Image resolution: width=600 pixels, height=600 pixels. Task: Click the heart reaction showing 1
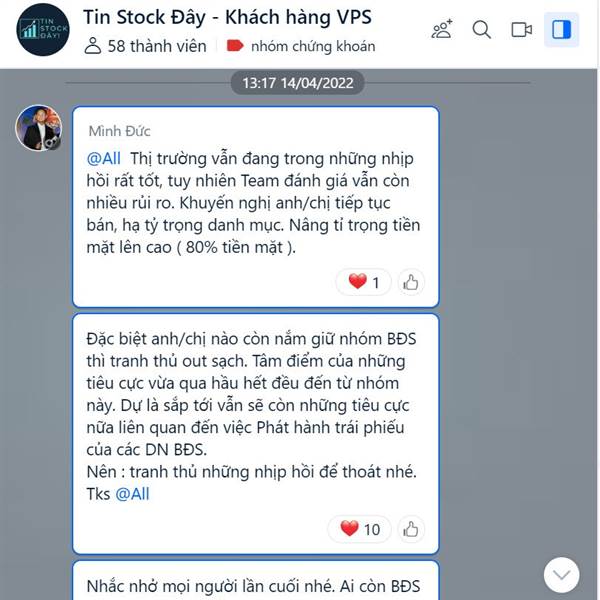pos(363,282)
